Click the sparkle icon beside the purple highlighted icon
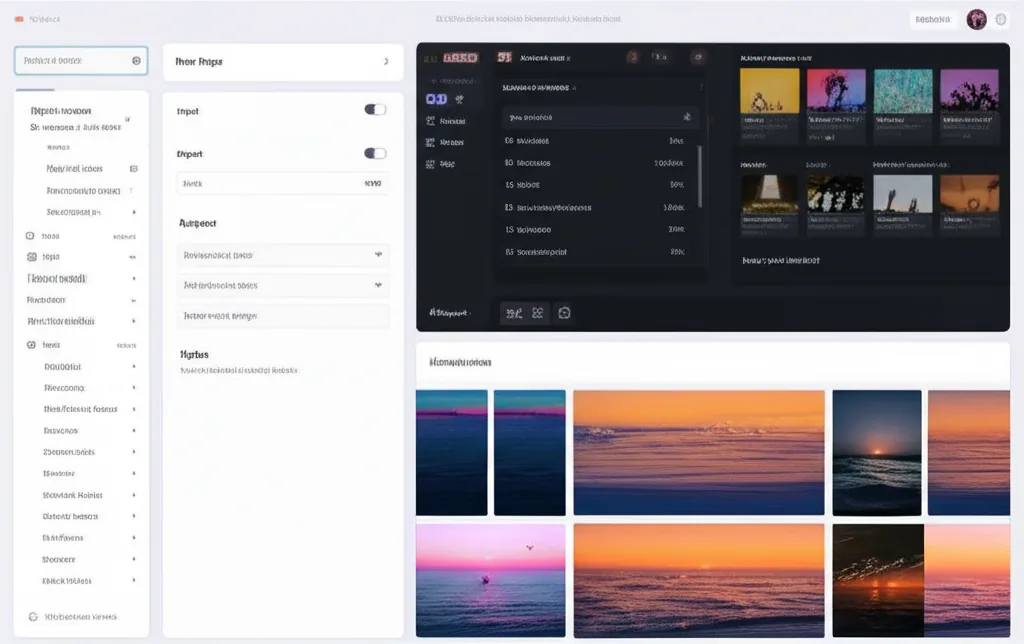1024x644 pixels. (459, 99)
